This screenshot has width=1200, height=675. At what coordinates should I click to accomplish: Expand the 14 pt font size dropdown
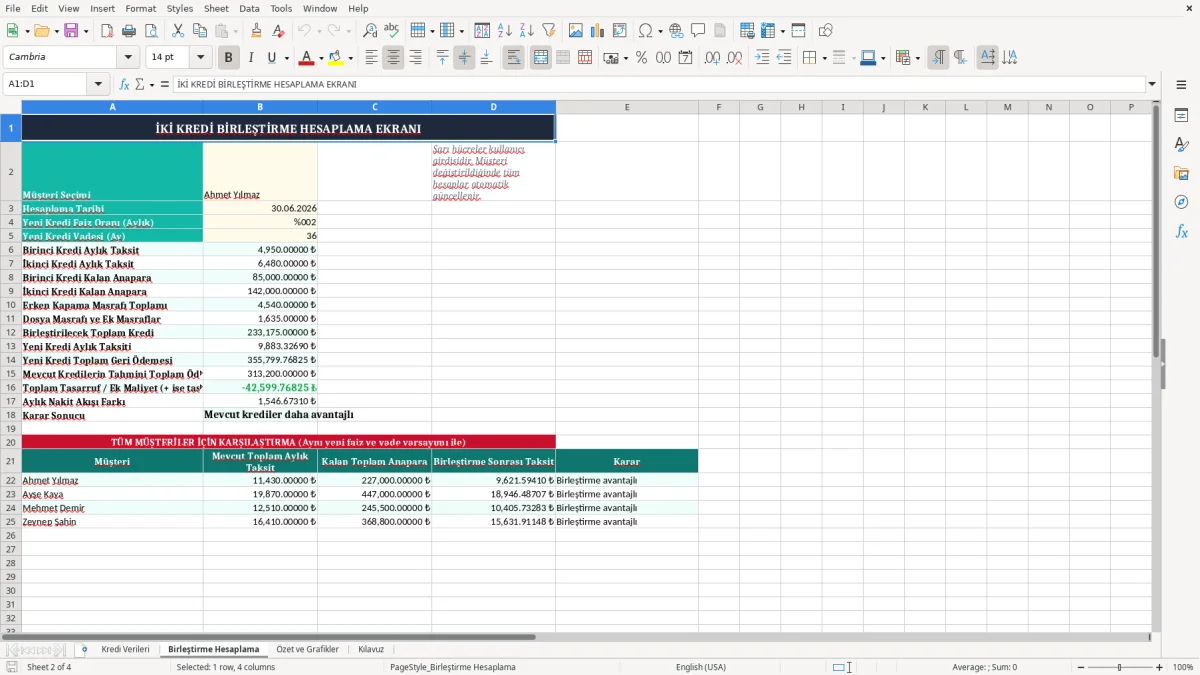click(x=201, y=58)
